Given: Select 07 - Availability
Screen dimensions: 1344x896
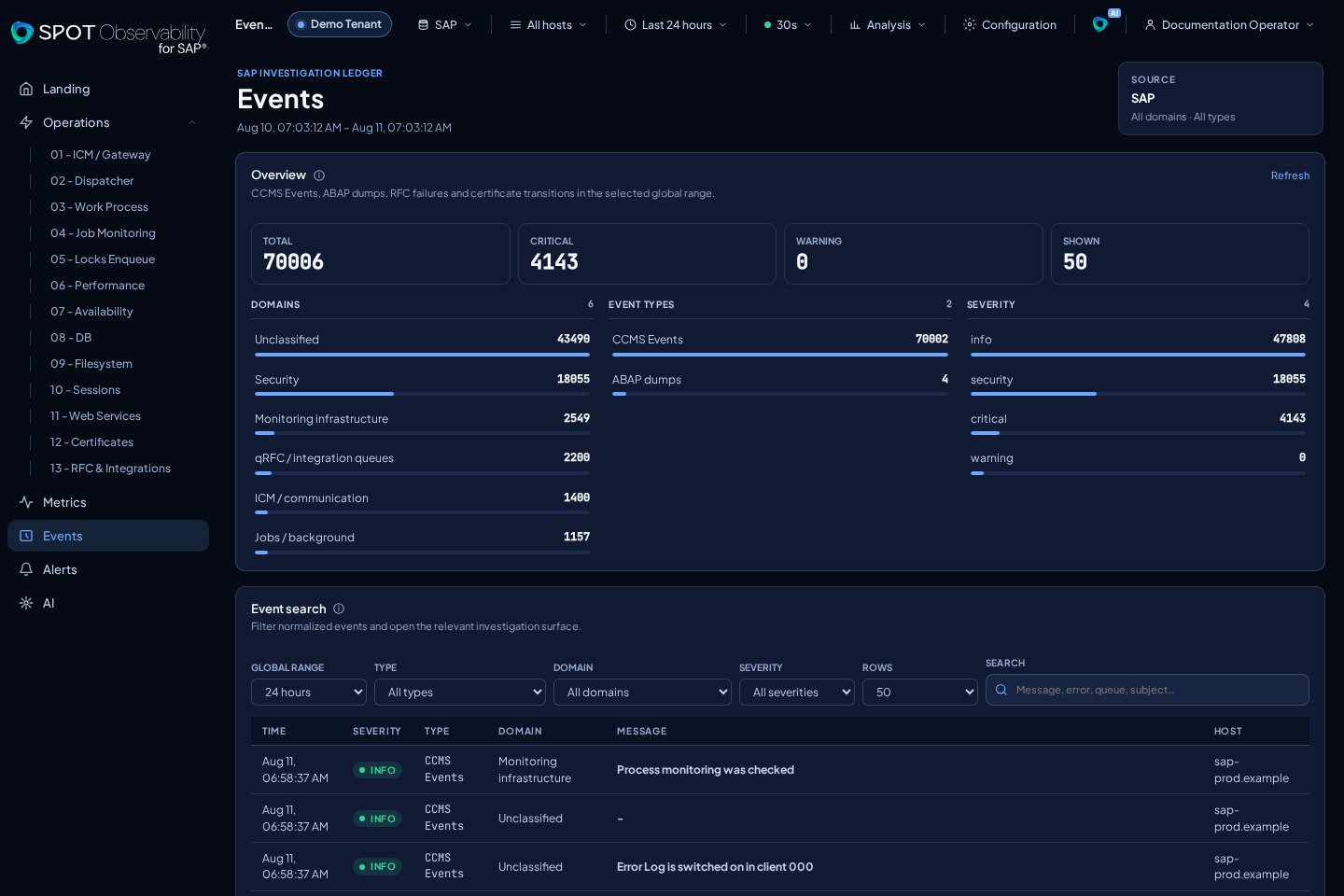Looking at the screenshot, I should tap(92, 312).
